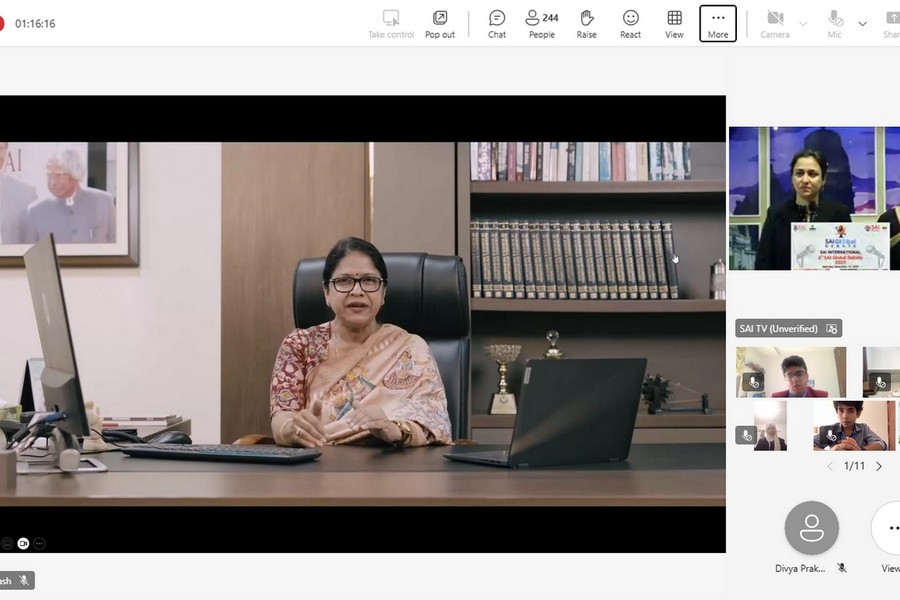Open the Chat panel
The width and height of the screenshot is (900, 600).
[x=497, y=23]
